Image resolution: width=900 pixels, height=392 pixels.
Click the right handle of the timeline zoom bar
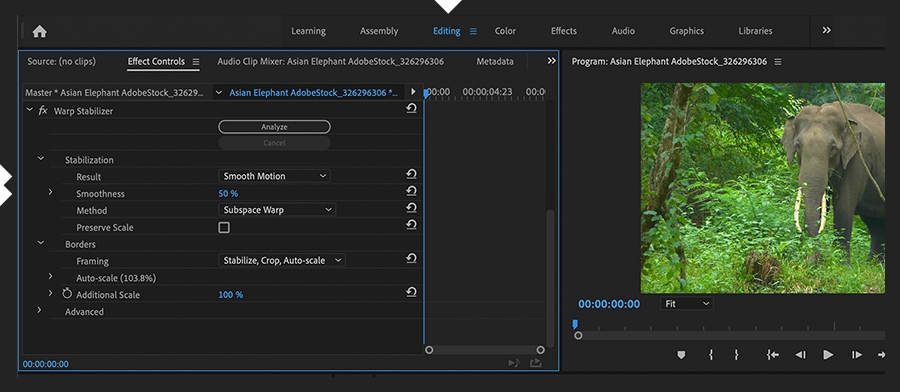pyautogui.click(x=540, y=350)
